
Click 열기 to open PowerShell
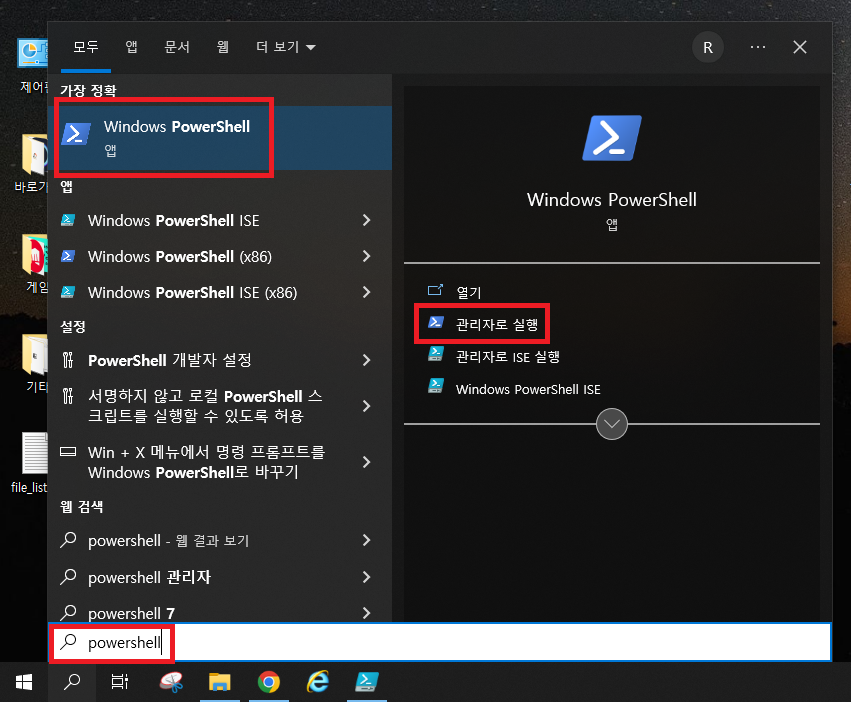click(x=469, y=292)
